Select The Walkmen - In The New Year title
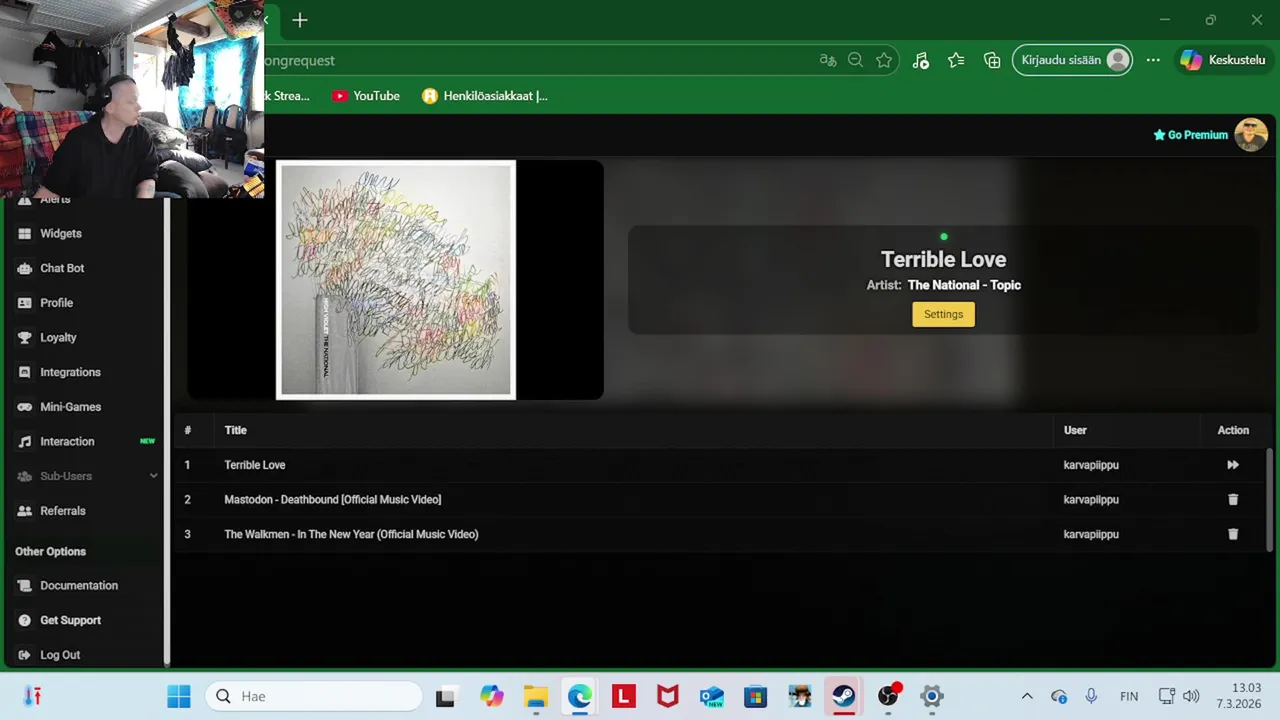Screen dimensions: 1280x720 pyautogui.click(x=351, y=534)
